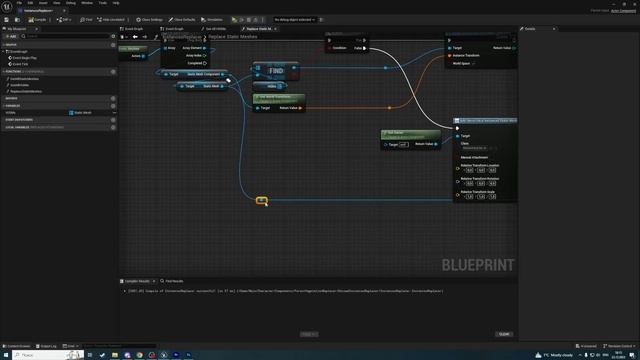Click the selected reroute node on blue wire
This screenshot has width=640, height=360.
(x=262, y=200)
